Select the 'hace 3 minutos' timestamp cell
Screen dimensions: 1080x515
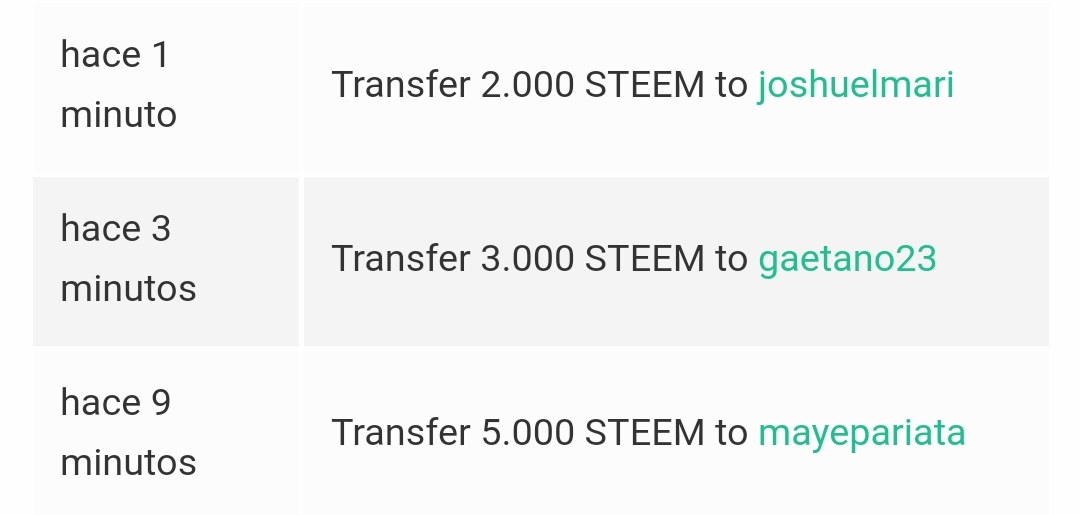(x=166, y=261)
